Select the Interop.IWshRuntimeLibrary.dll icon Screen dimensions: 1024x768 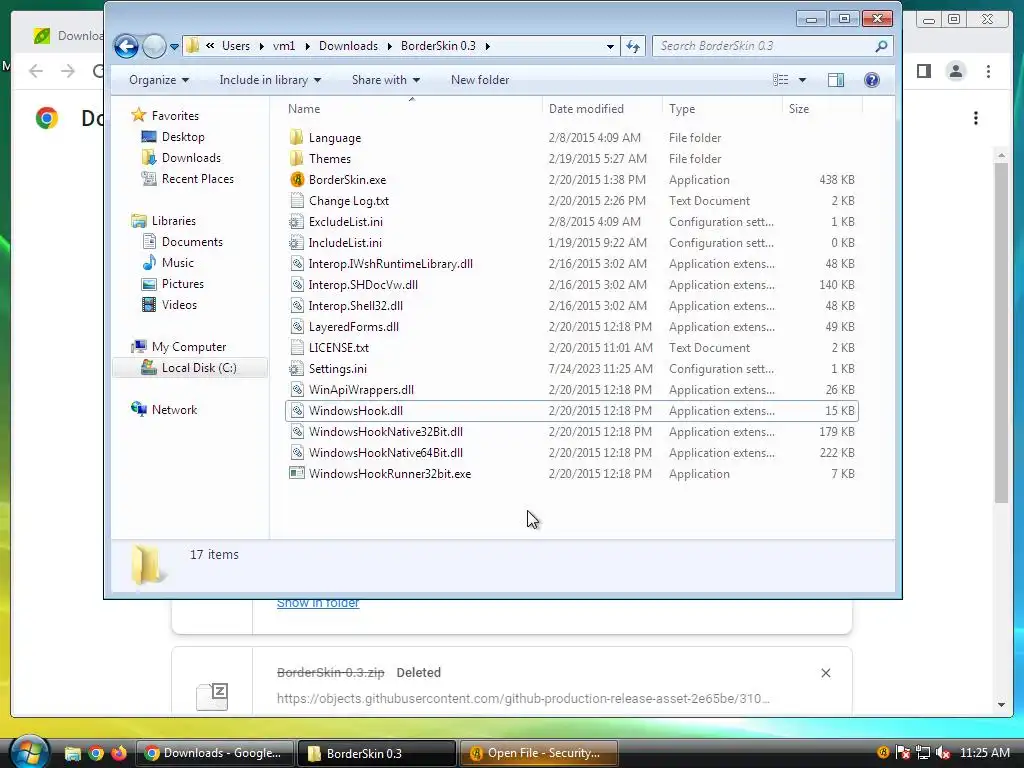tap(296, 263)
